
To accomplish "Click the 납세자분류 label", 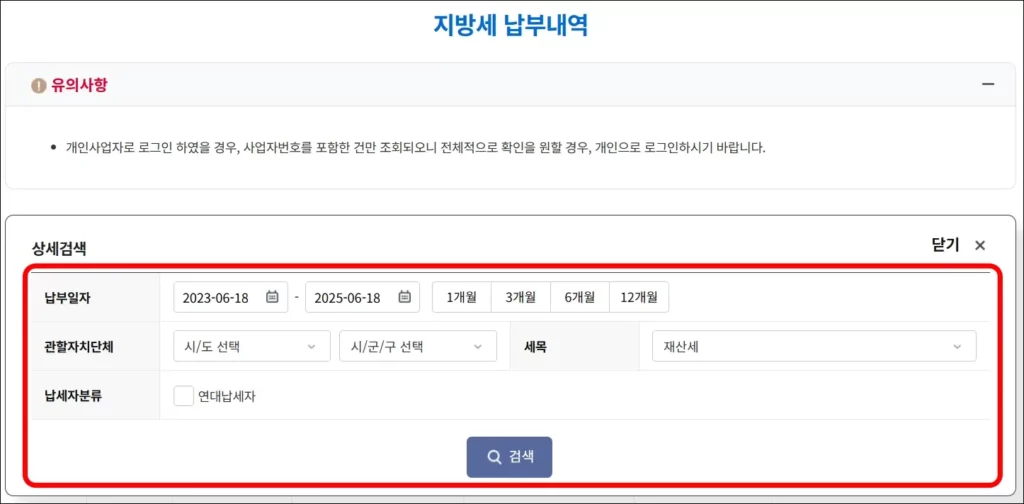I will [71, 396].
